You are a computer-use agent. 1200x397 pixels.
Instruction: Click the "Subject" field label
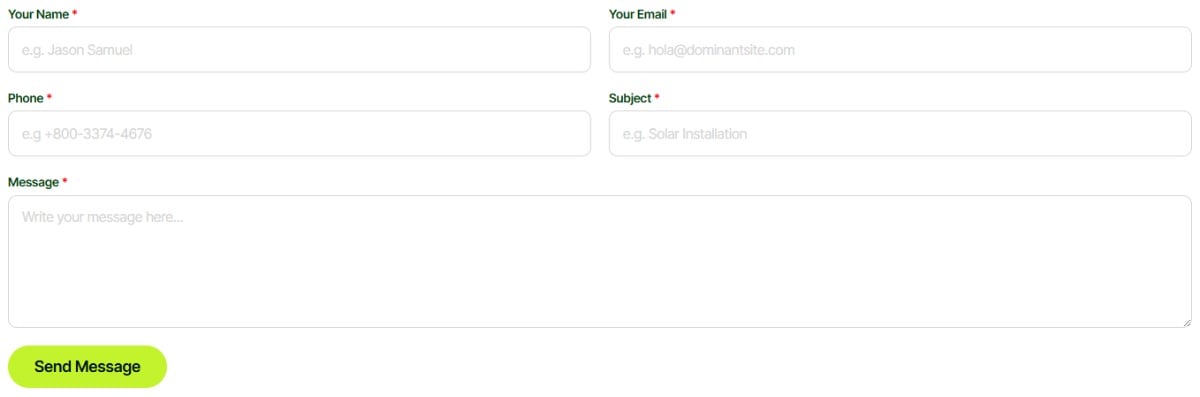[630, 98]
